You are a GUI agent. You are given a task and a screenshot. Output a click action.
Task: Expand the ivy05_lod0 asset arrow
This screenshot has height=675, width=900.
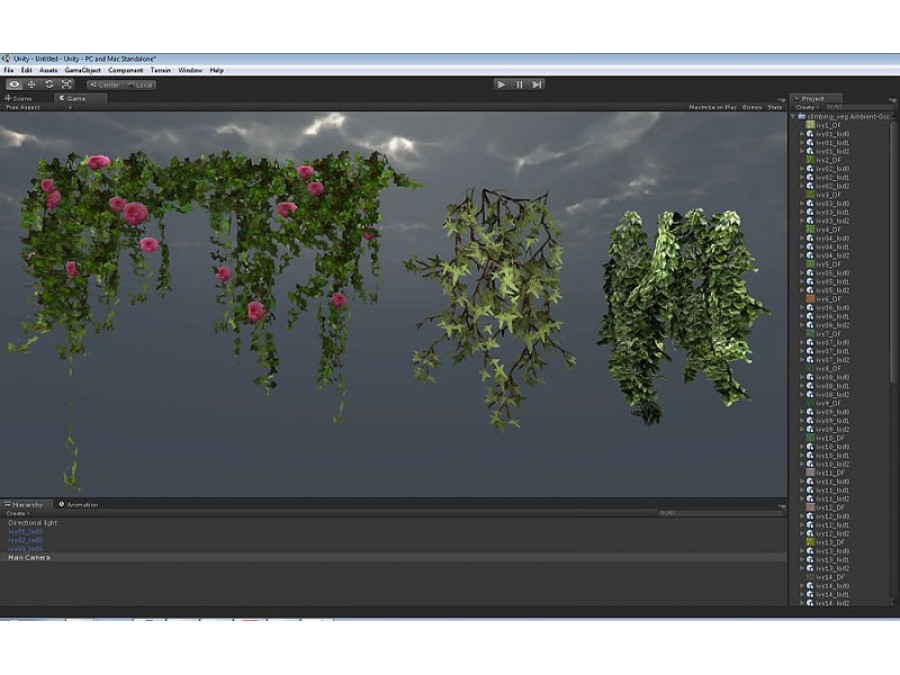802,273
